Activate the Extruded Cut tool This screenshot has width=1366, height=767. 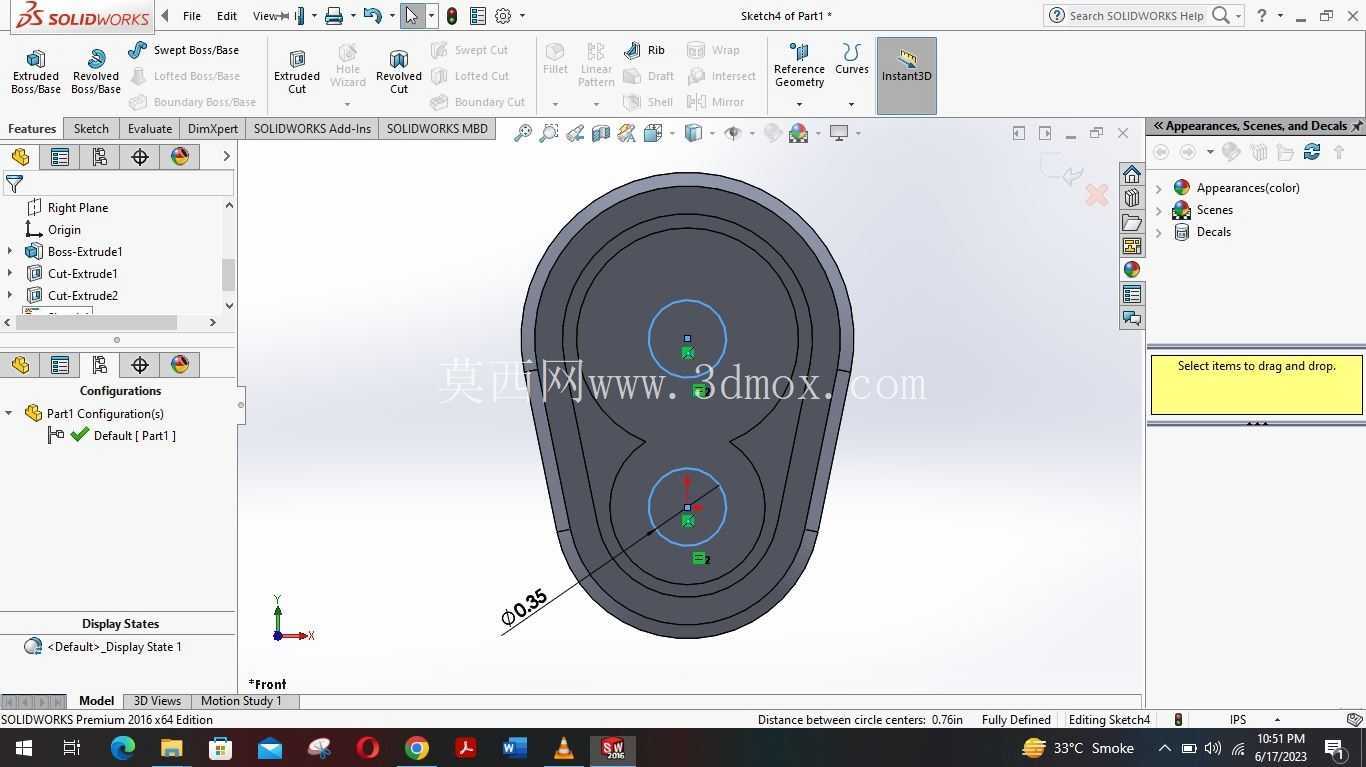297,71
